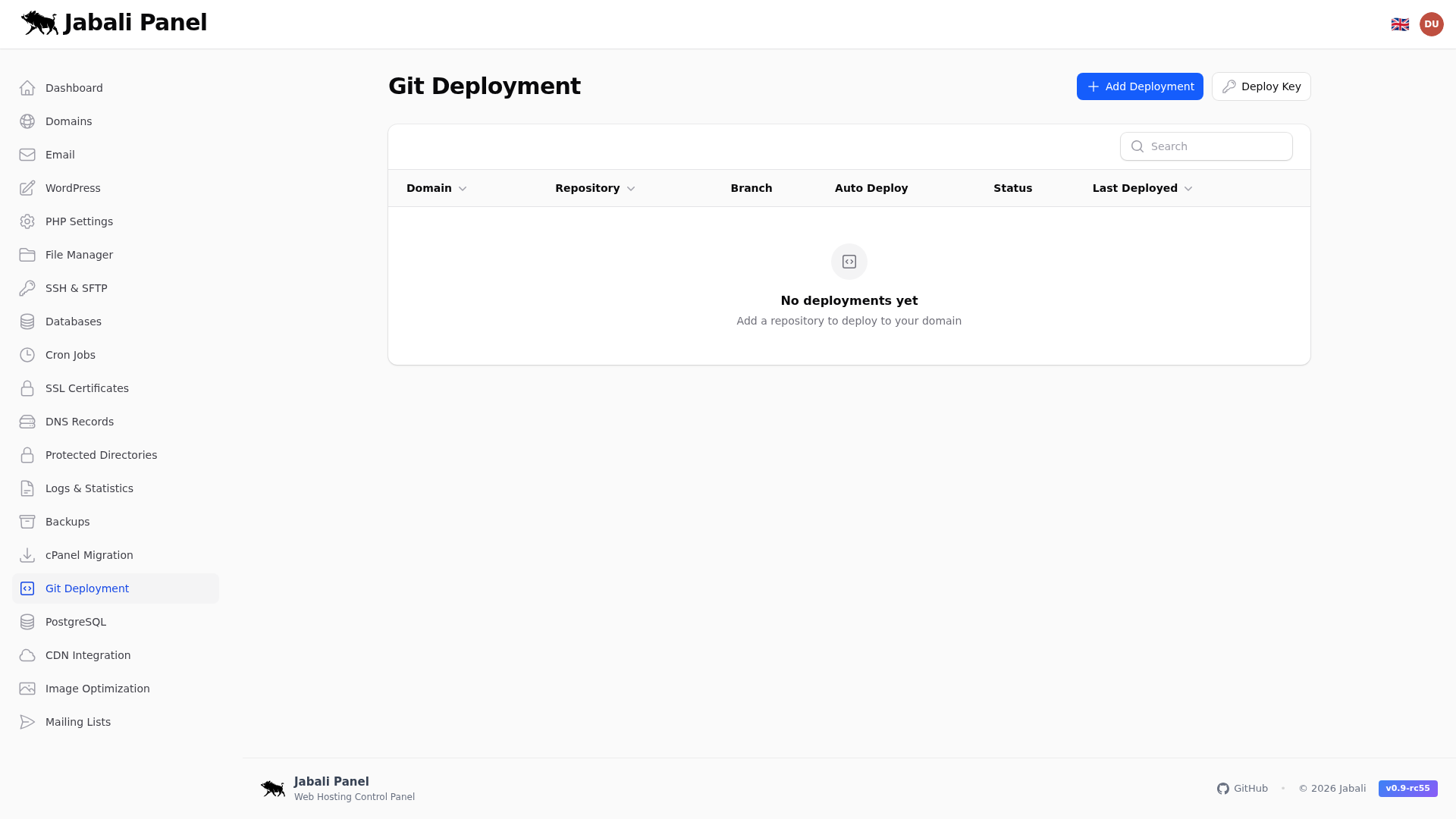Open the Deploy Key dialog
This screenshot has width=1456, height=819.
click(x=1260, y=86)
